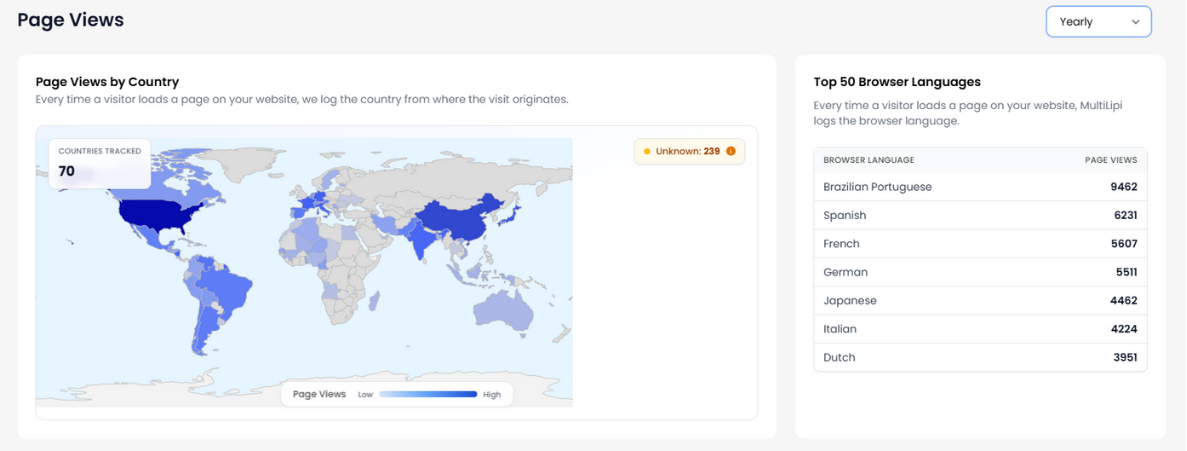Image resolution: width=1187 pixels, height=451 pixels.
Task: Select the Brazilian Portuguese row
Action: tap(980, 187)
